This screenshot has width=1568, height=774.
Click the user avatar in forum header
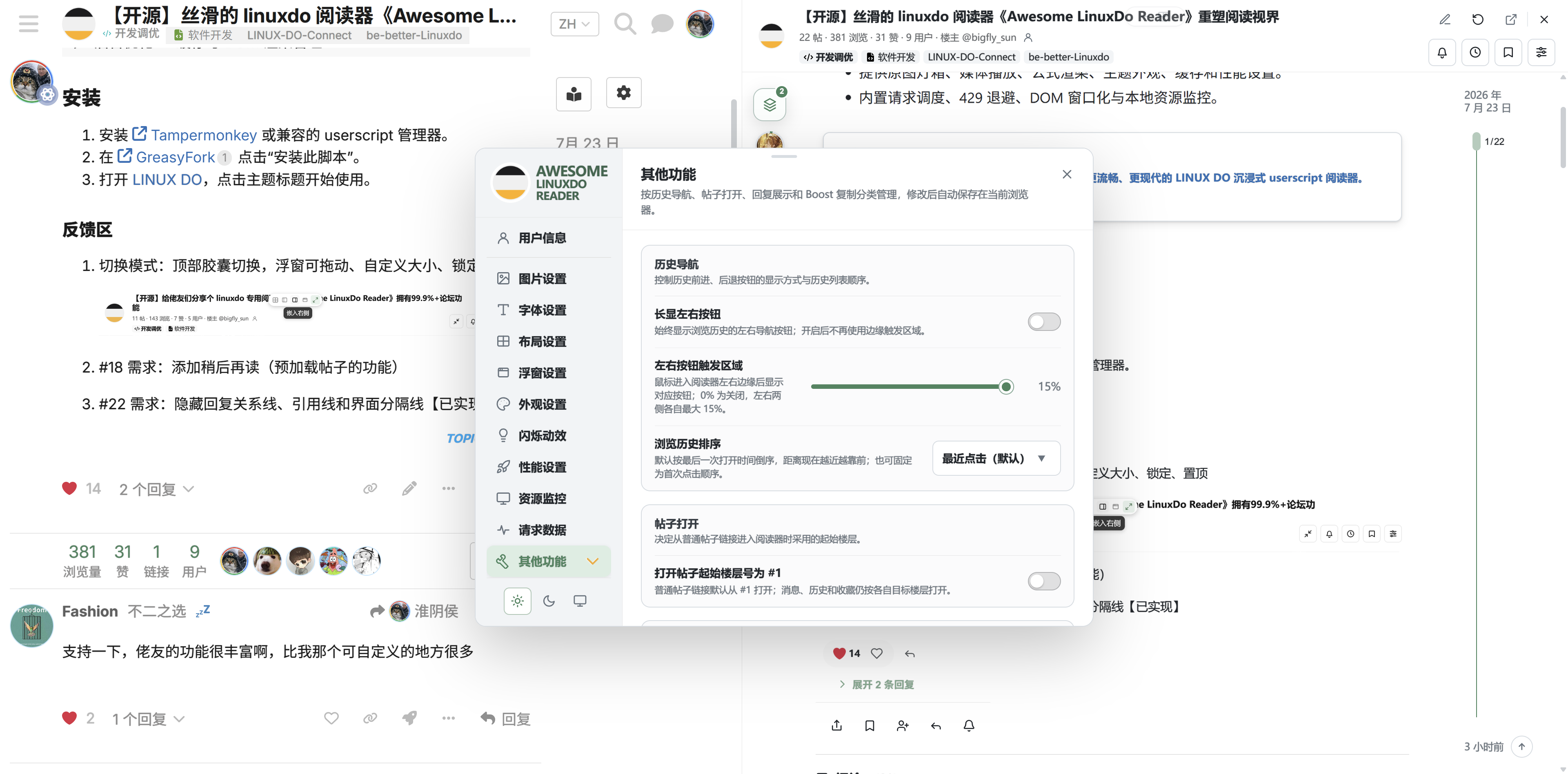tap(699, 24)
